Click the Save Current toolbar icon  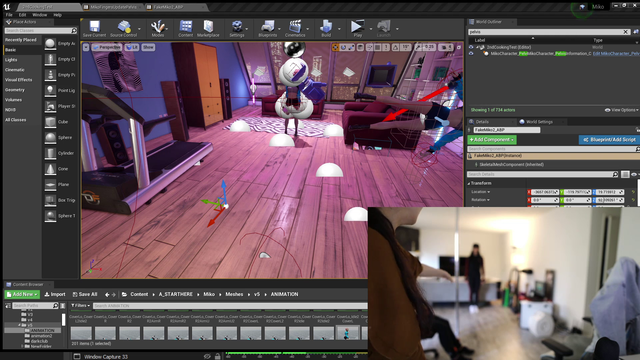[x=94, y=29]
